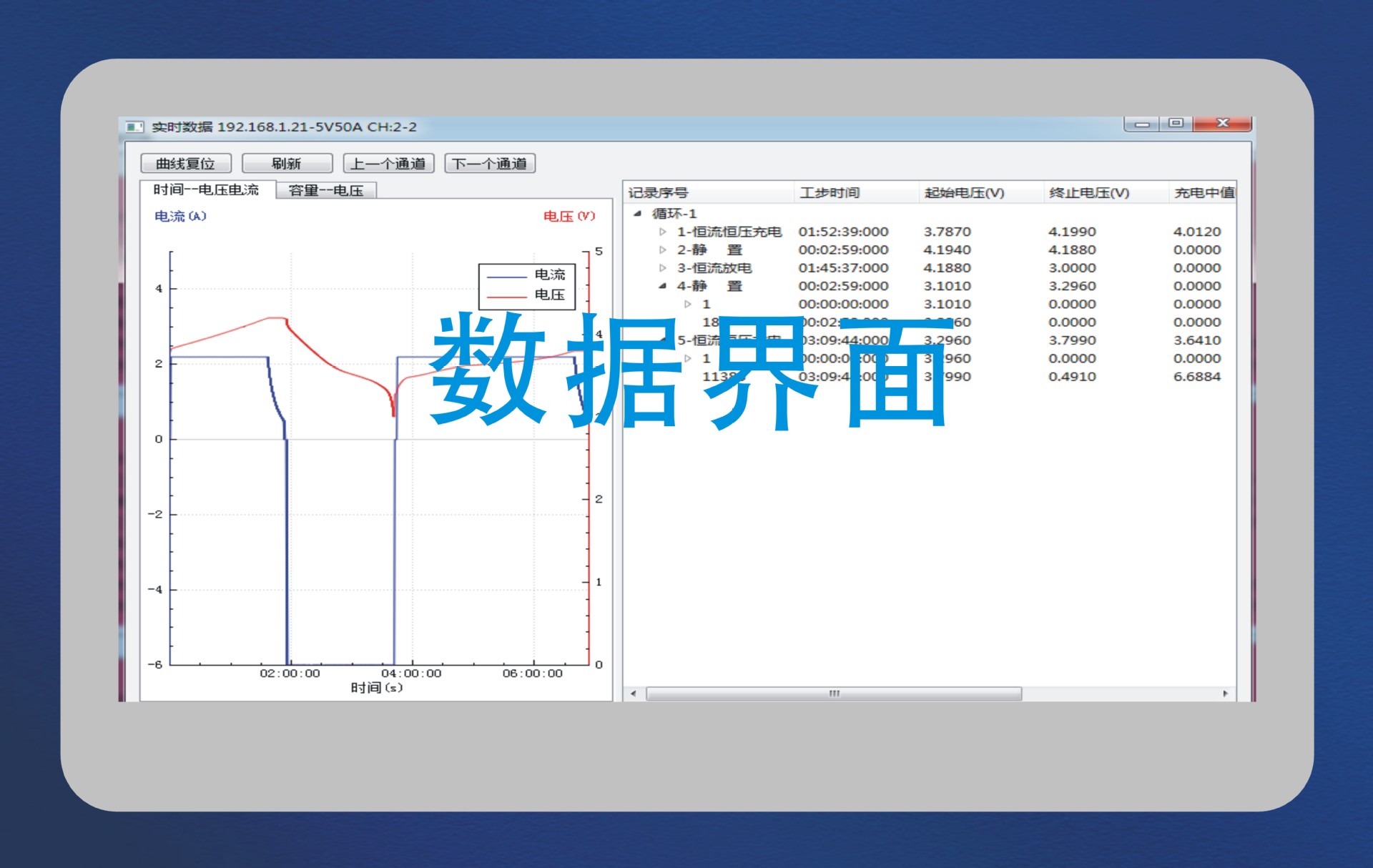Collapse the 循环-1 tree node
The image size is (1373, 868).
click(637, 213)
